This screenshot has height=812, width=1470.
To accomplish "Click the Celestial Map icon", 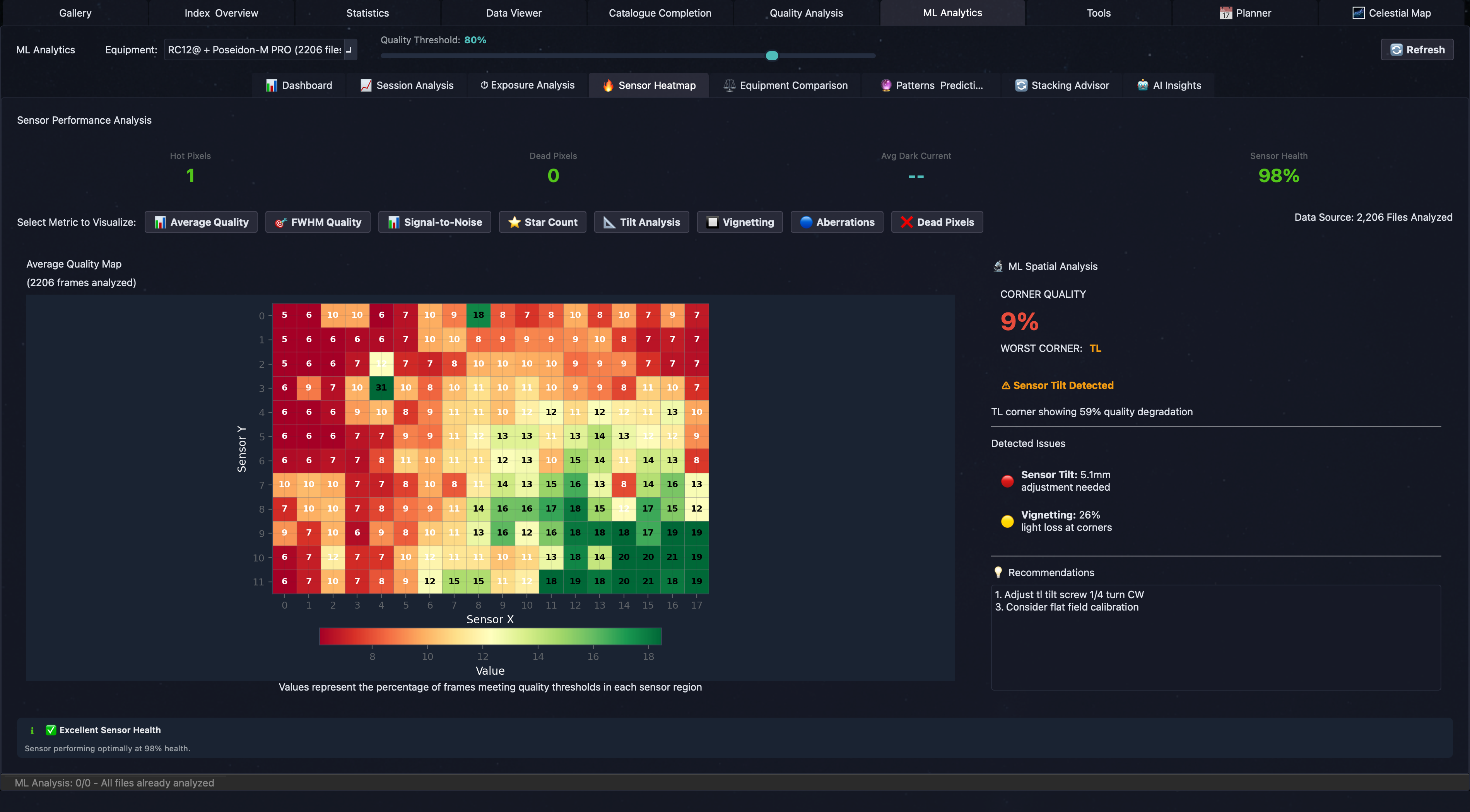I will (x=1358, y=13).
